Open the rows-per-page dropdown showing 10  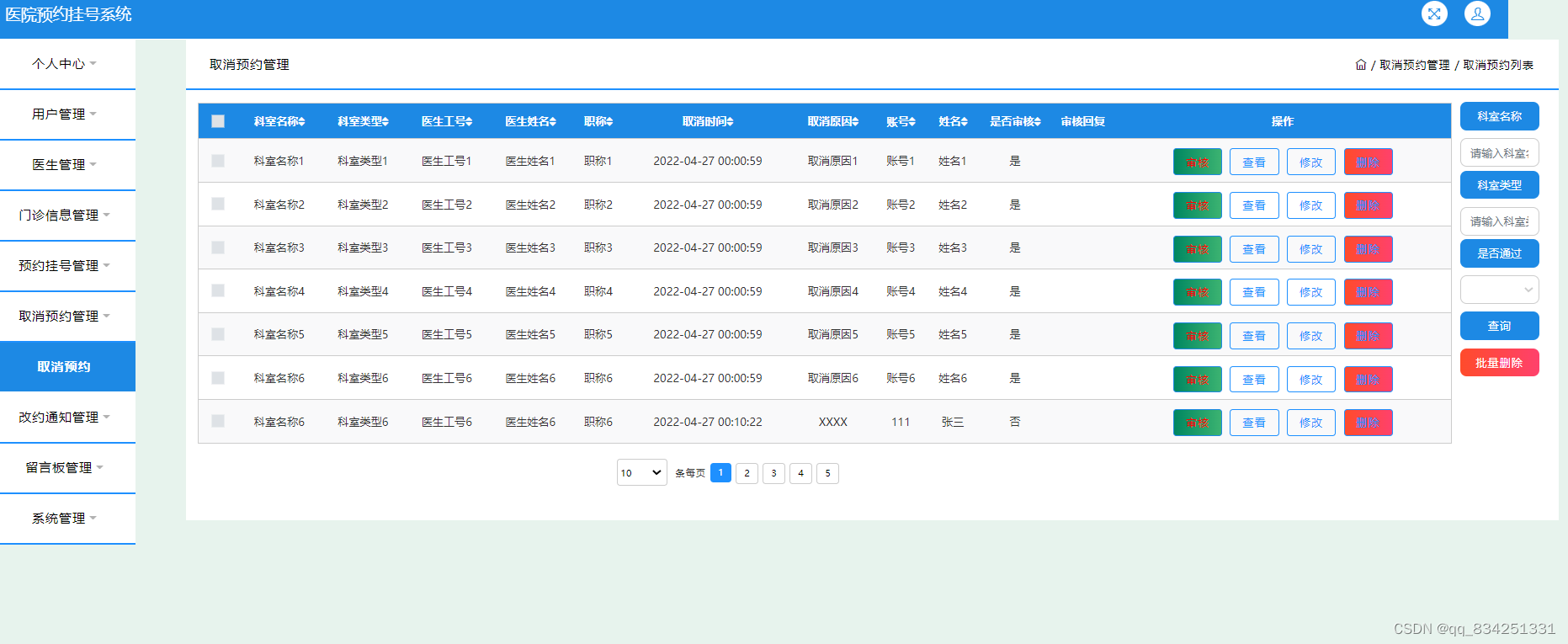coord(641,472)
